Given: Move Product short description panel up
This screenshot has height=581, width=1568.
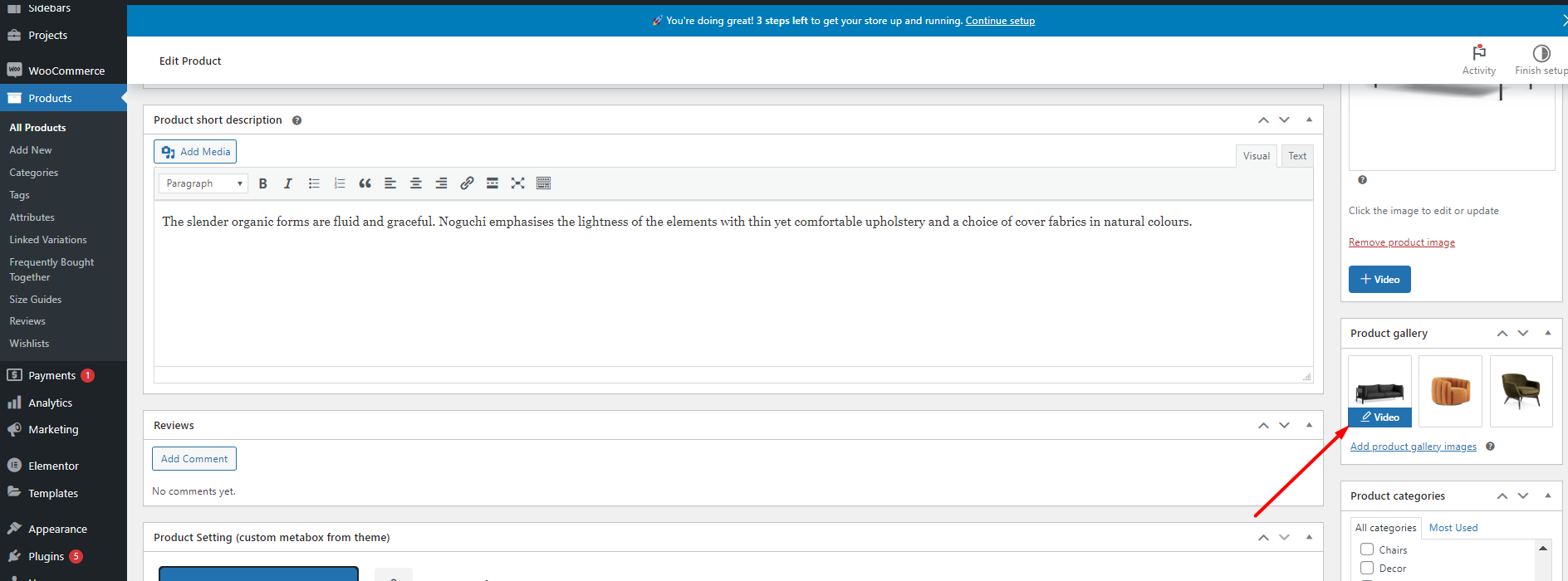Looking at the screenshot, I should pos(1263,120).
